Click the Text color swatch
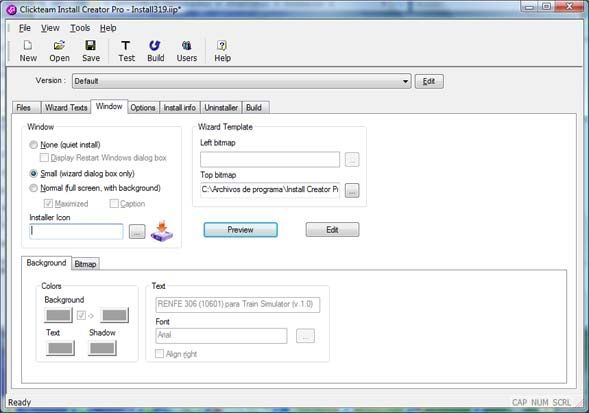 [x=60, y=348]
